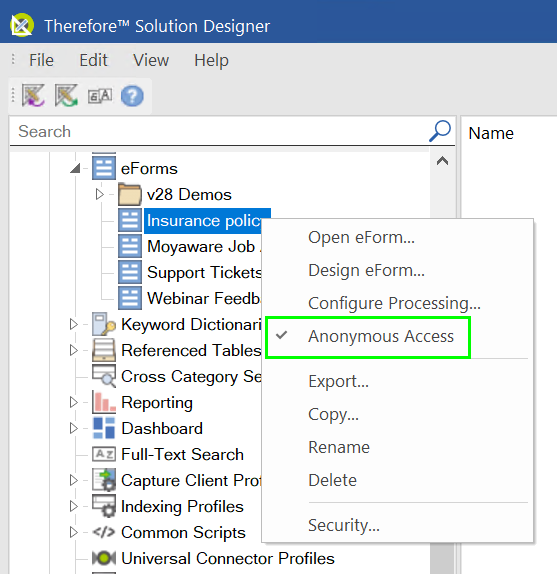Select the Insurance policy tree item
The width and height of the screenshot is (557, 574).
[x=204, y=221]
